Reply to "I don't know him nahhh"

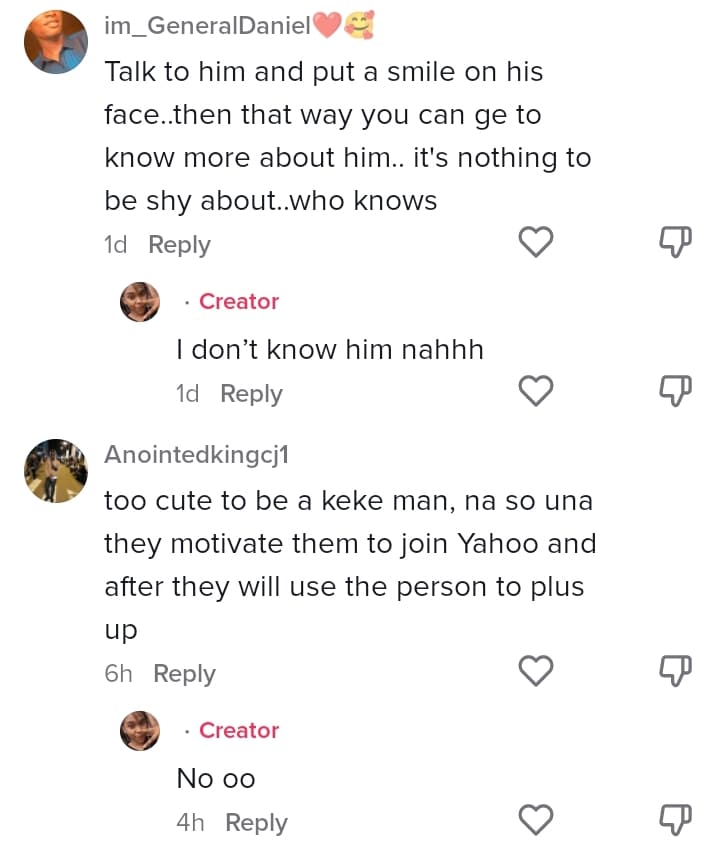coord(251,394)
